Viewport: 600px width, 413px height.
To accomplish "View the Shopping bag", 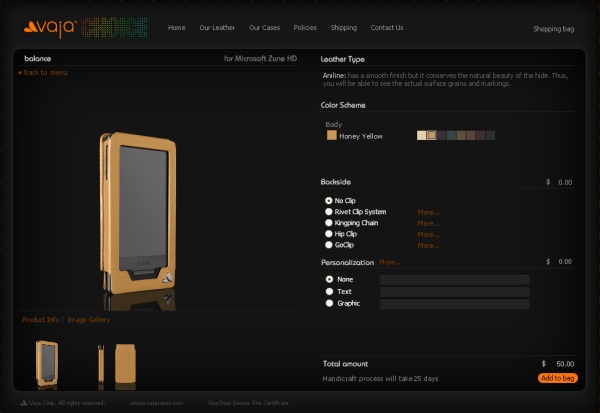I will [x=553, y=29].
